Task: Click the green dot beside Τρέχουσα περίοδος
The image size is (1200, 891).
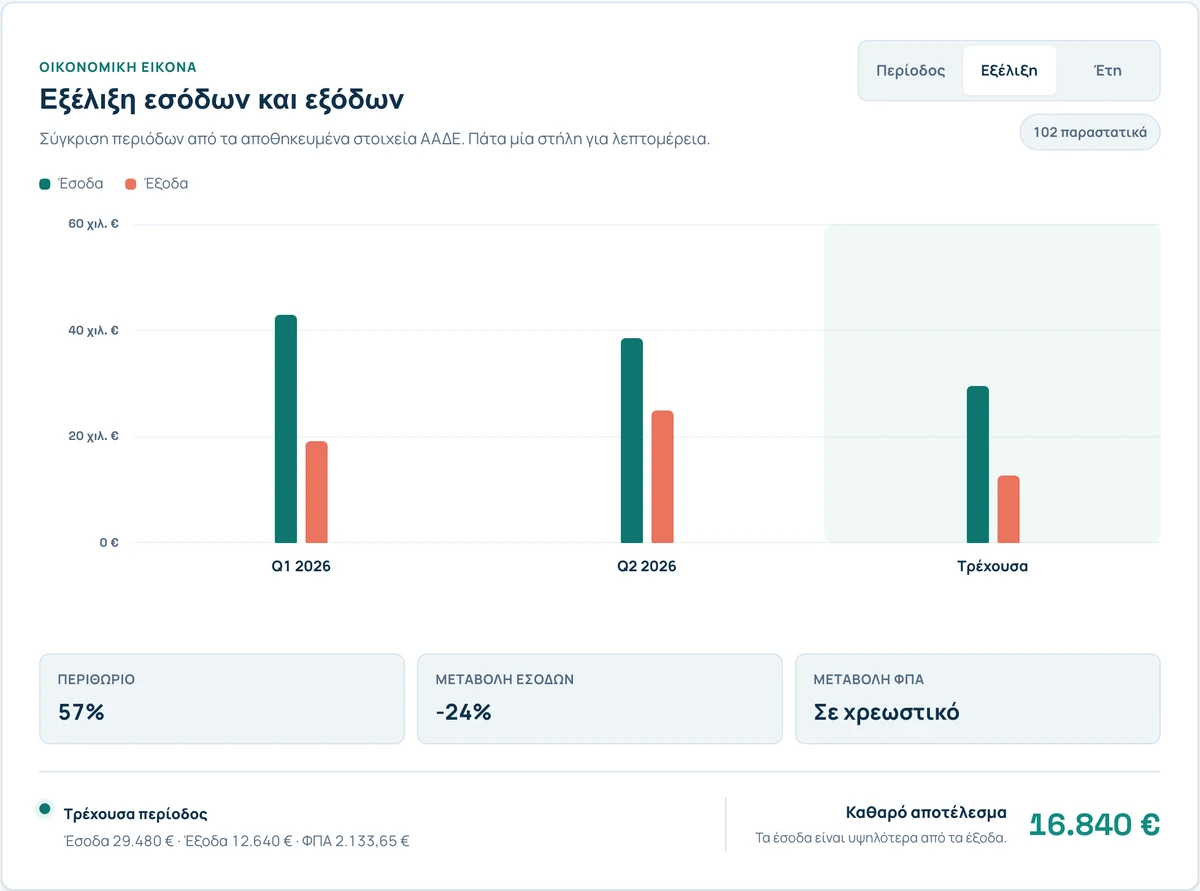Action: pyautogui.click(x=45, y=809)
